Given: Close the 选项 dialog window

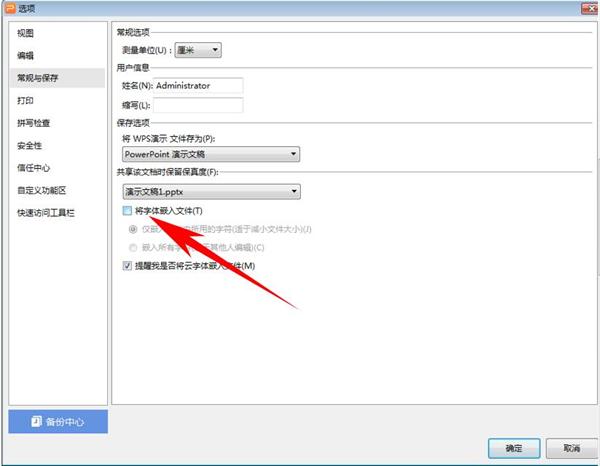Looking at the screenshot, I should 590,8.
